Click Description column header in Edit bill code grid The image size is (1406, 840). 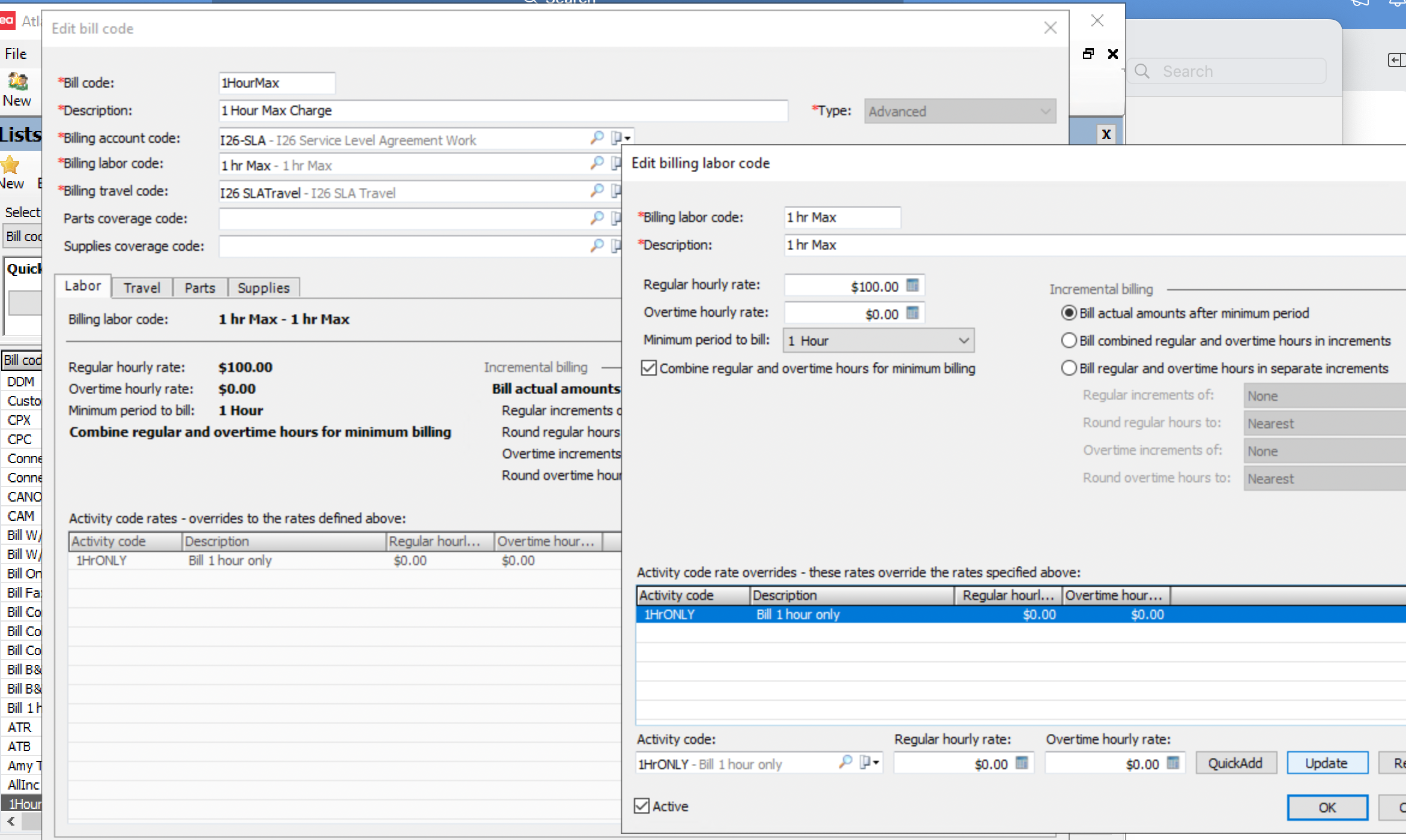coord(284,541)
